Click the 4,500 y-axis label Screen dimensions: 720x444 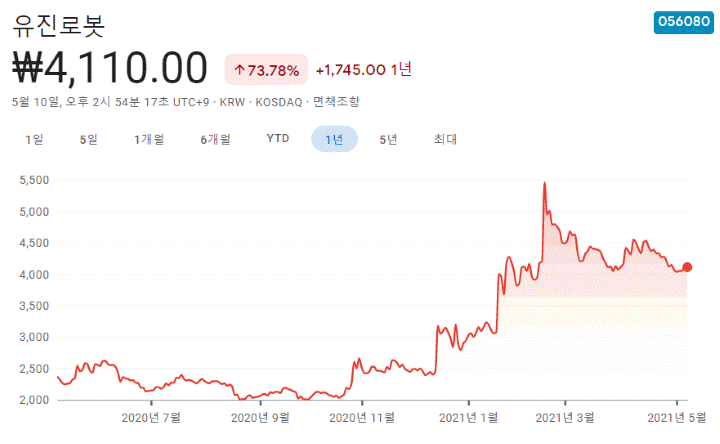tap(34, 243)
